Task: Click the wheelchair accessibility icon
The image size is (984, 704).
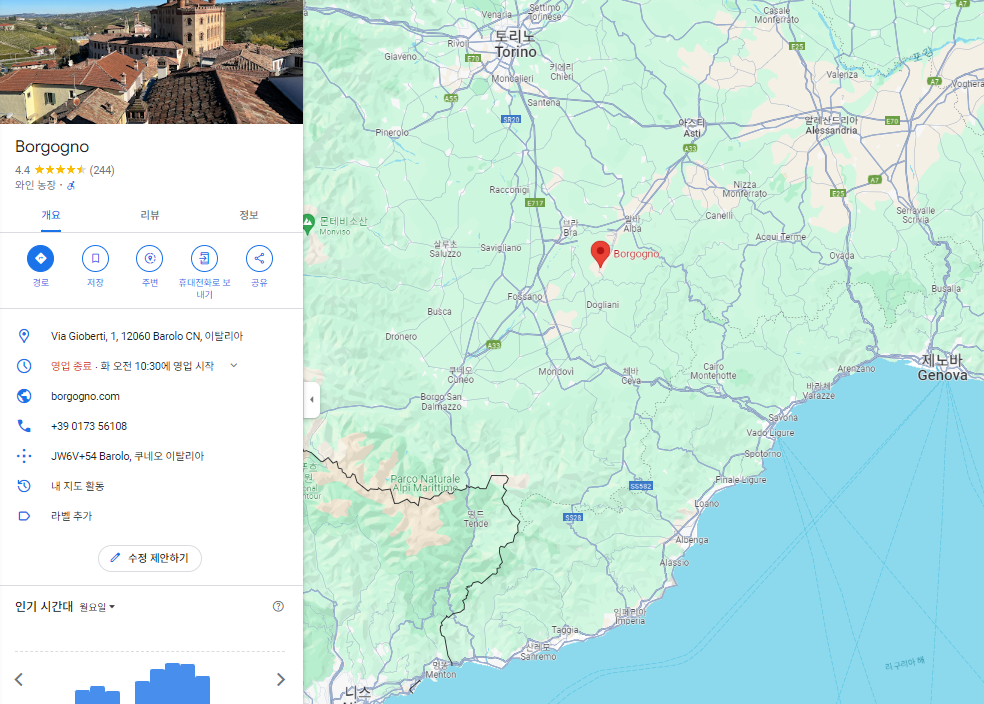Action: click(x=71, y=185)
